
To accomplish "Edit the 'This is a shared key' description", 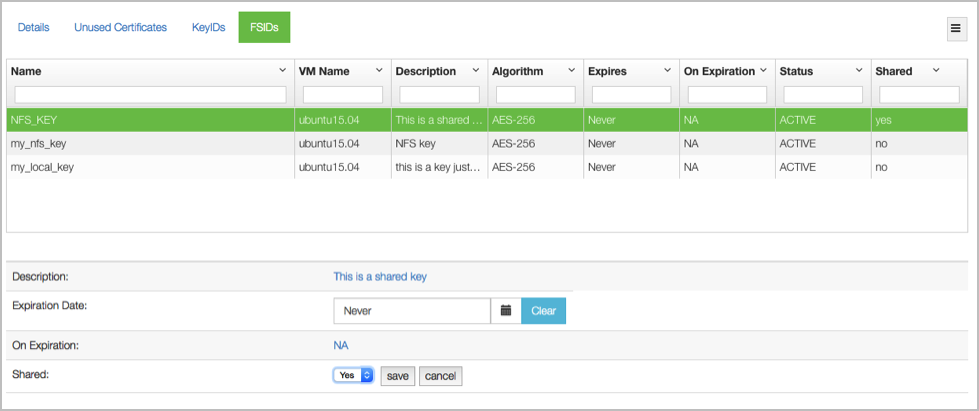I will pyautogui.click(x=380, y=276).
